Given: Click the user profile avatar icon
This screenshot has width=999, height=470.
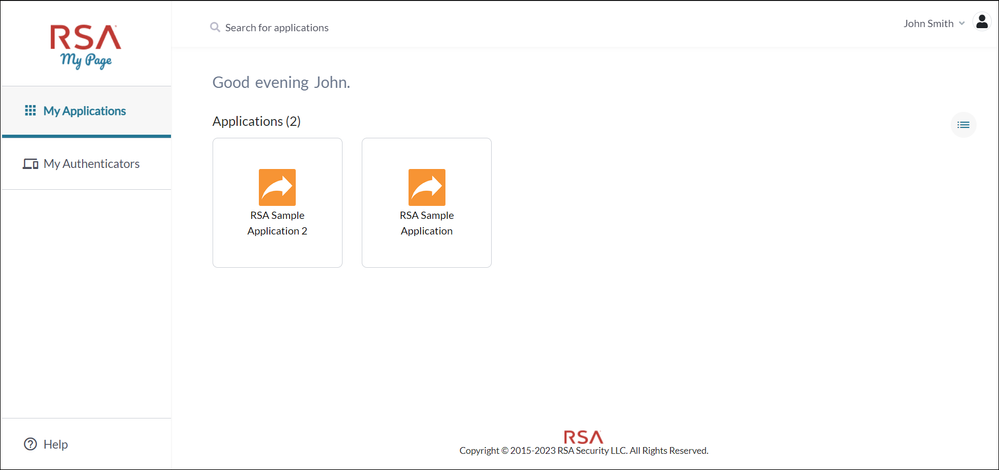Looking at the screenshot, I should (x=981, y=23).
